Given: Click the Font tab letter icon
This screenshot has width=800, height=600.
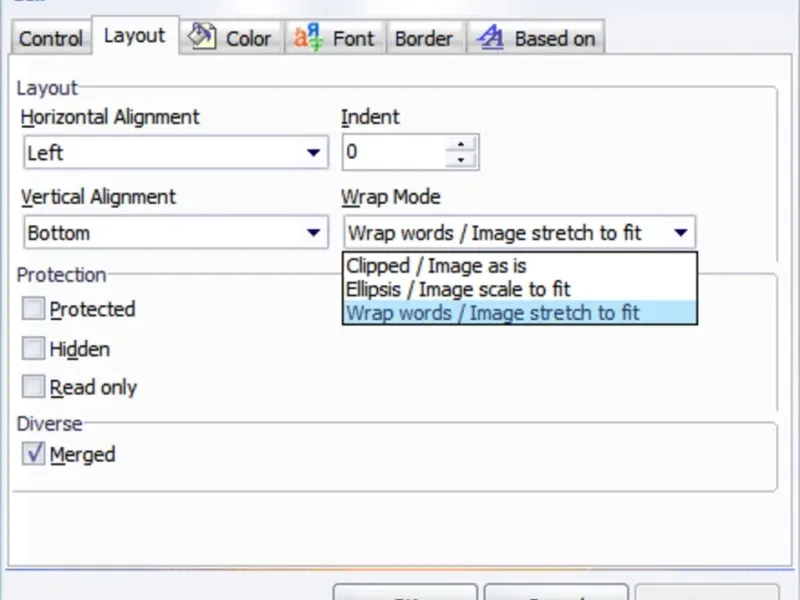Looking at the screenshot, I should (306, 38).
